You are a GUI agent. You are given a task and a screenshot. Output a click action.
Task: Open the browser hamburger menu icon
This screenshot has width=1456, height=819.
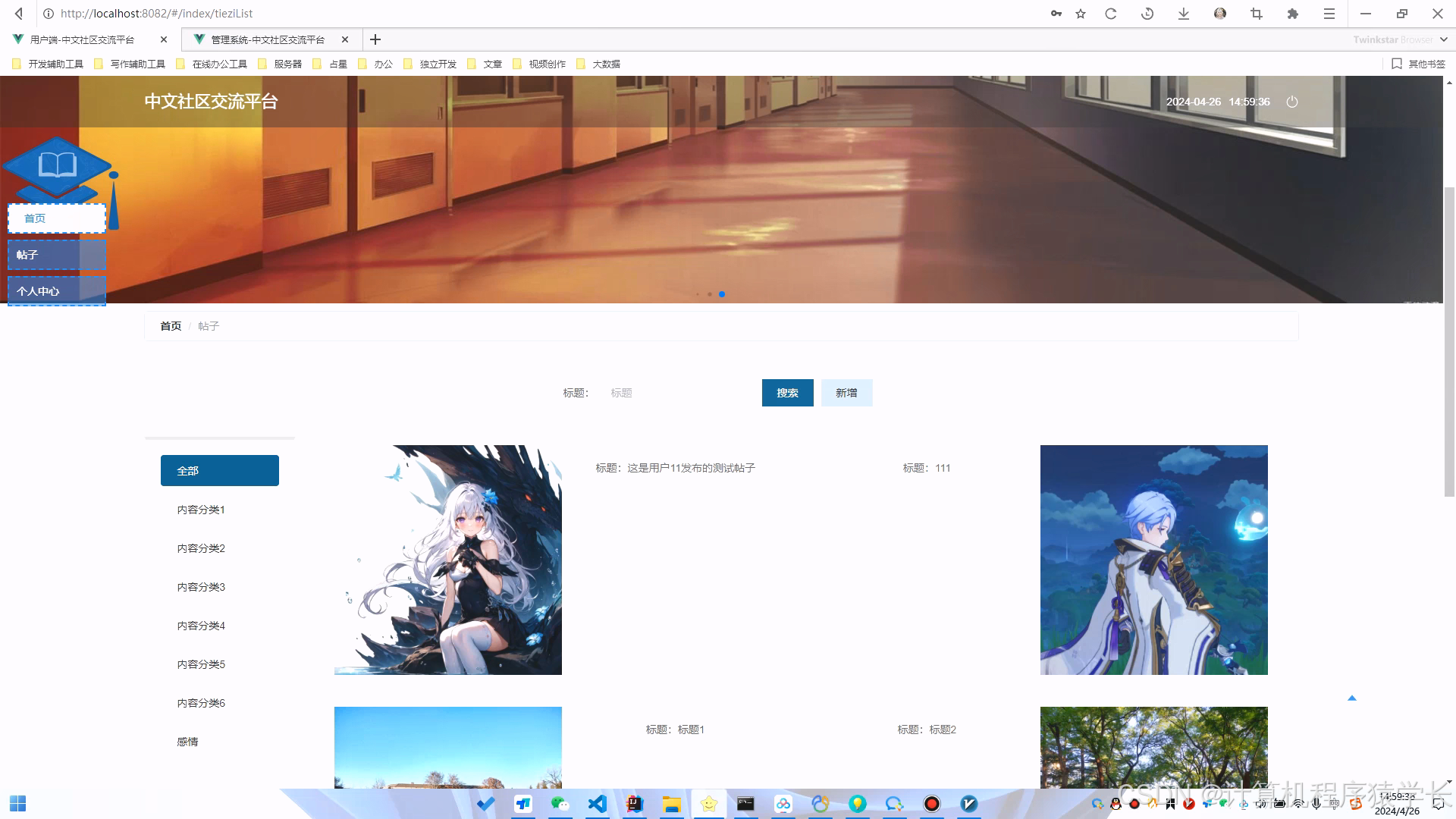pos(1329,14)
